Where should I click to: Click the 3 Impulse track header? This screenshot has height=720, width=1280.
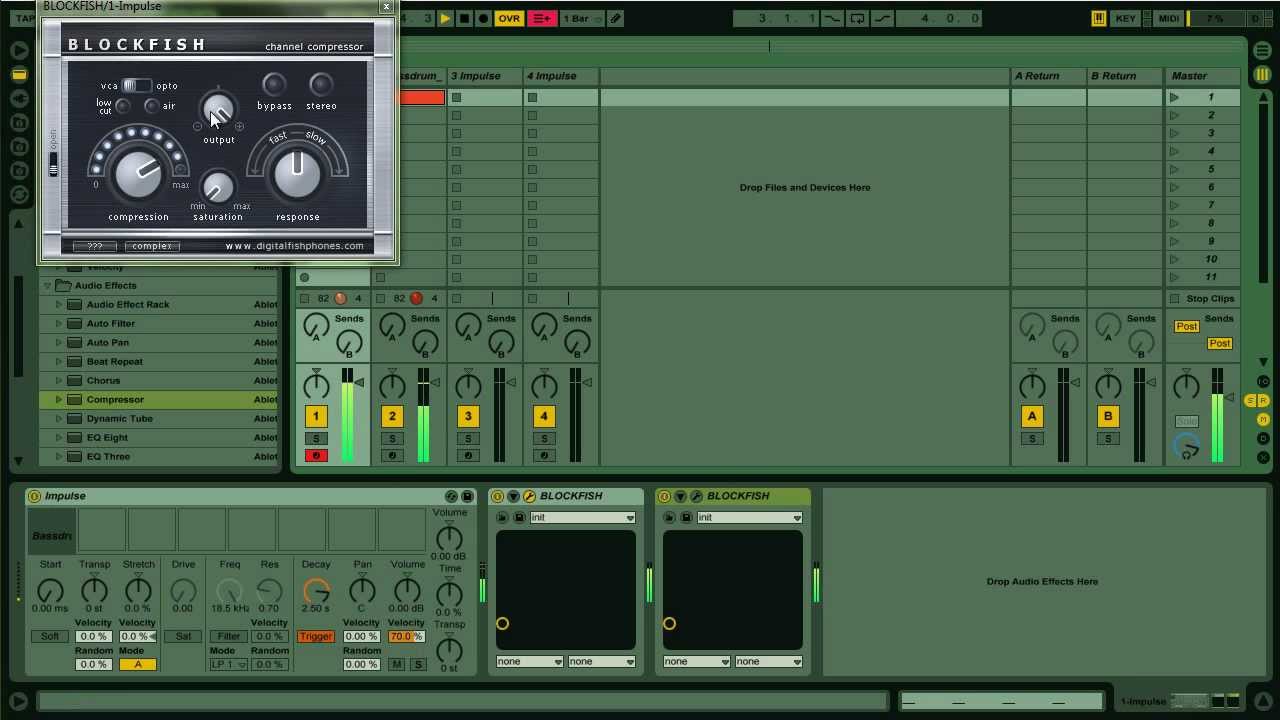[485, 76]
